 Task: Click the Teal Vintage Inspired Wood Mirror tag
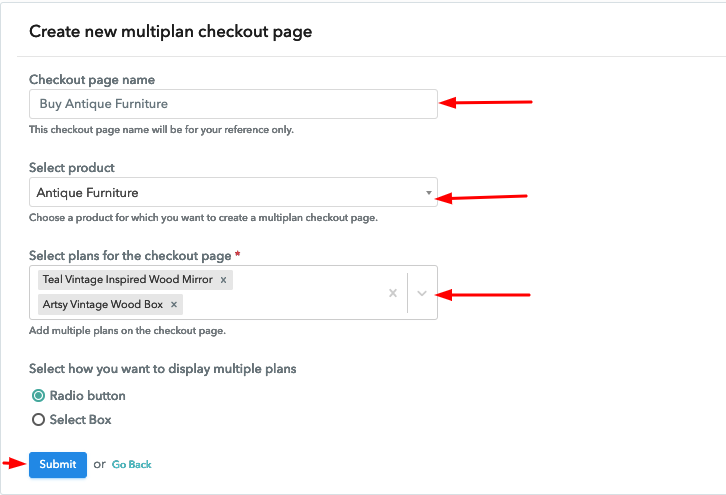point(127,280)
